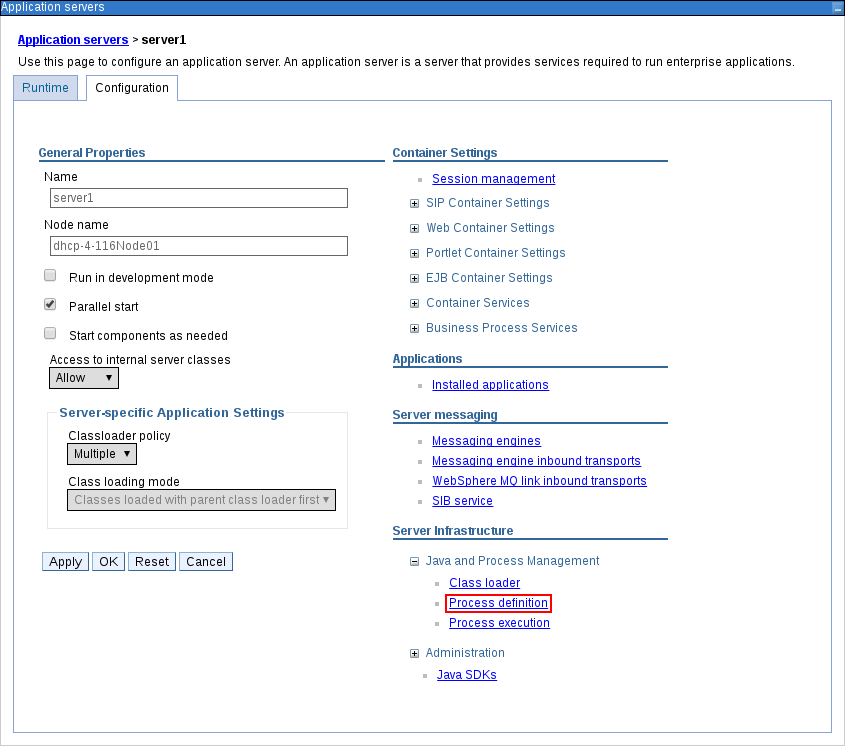Click Container Settings heading

click(445, 153)
